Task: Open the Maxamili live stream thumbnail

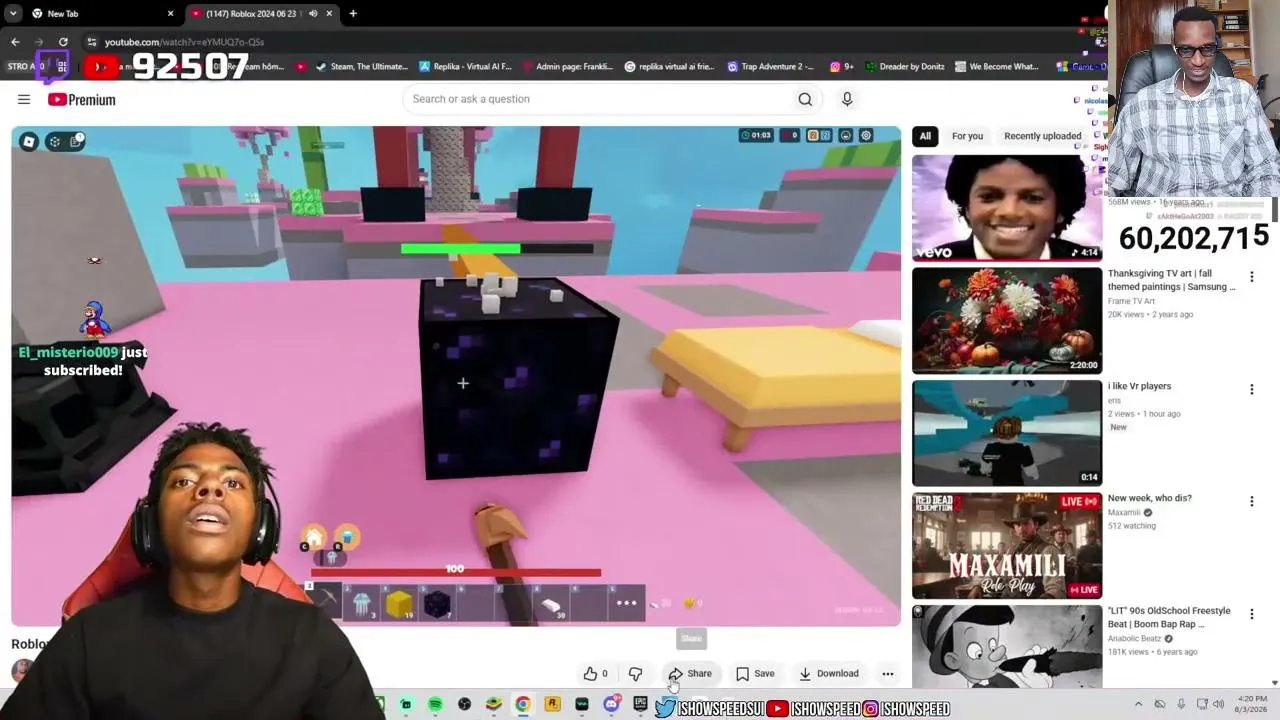Action: coord(1007,545)
